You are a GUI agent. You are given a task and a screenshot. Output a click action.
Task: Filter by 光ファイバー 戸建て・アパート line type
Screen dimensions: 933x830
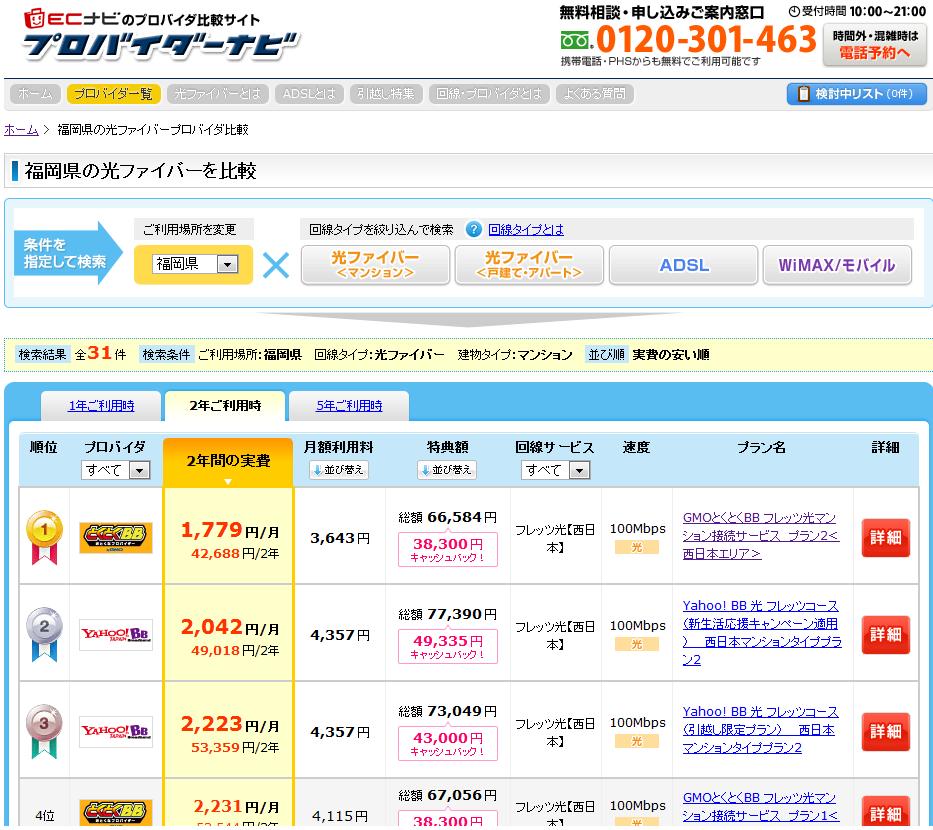pos(529,265)
